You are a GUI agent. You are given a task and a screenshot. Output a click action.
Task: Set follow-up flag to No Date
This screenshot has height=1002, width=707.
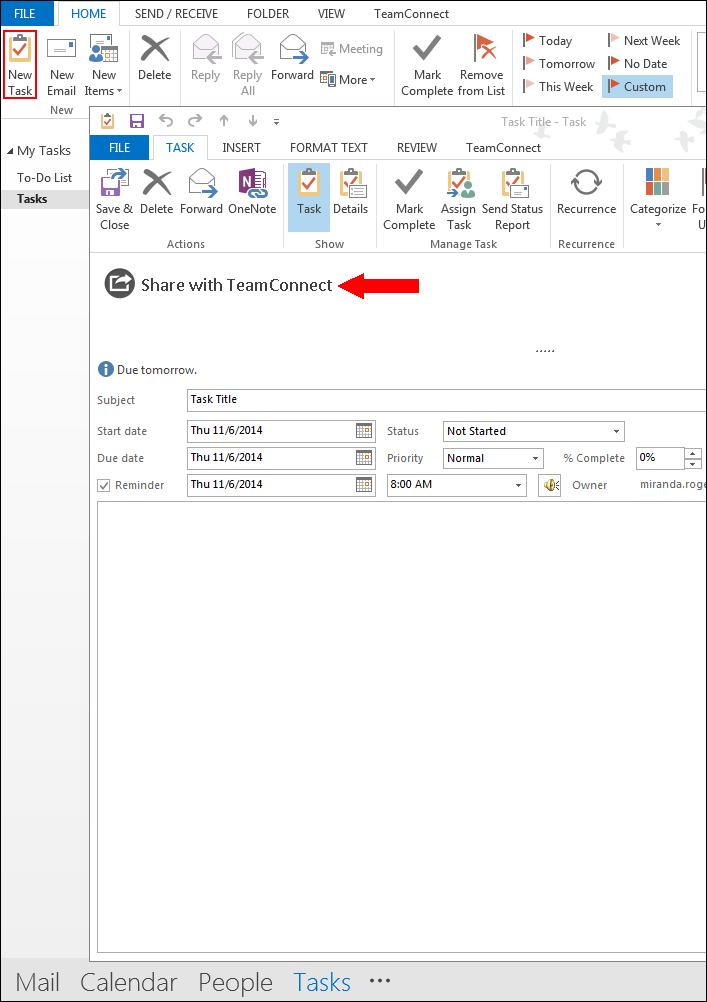pyautogui.click(x=638, y=64)
